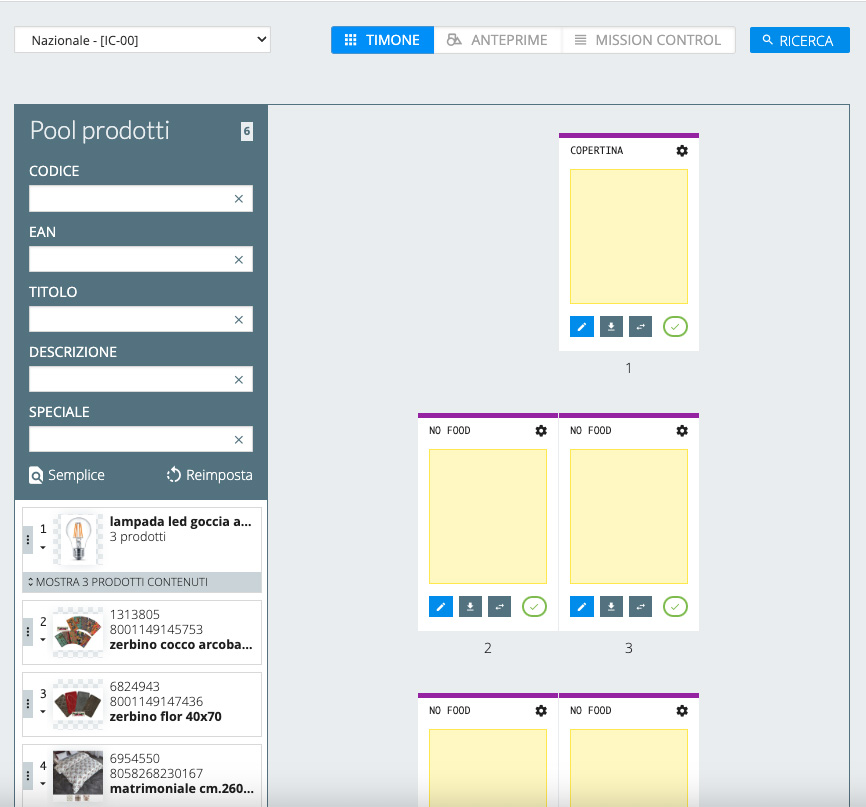Edit page 2 with pencil icon
The height and width of the screenshot is (807, 866).
pyautogui.click(x=441, y=607)
